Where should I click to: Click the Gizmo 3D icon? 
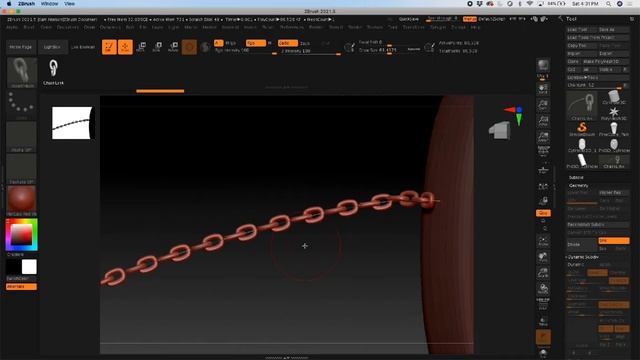pyautogui.click(x=189, y=47)
